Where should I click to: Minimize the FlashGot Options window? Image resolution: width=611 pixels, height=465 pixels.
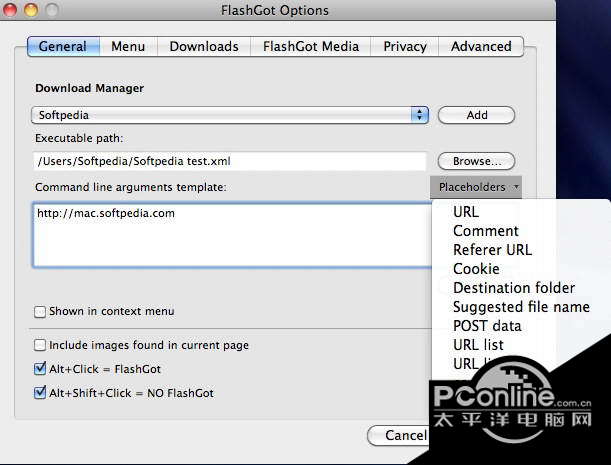coord(31,10)
